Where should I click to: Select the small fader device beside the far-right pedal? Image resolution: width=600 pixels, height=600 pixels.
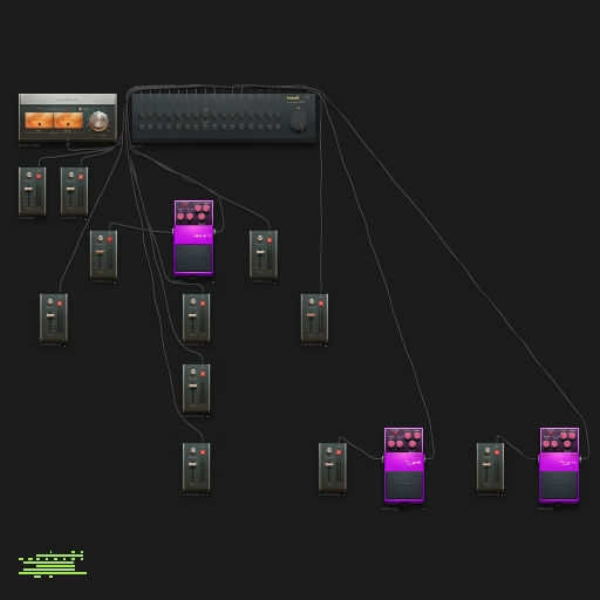(x=490, y=468)
